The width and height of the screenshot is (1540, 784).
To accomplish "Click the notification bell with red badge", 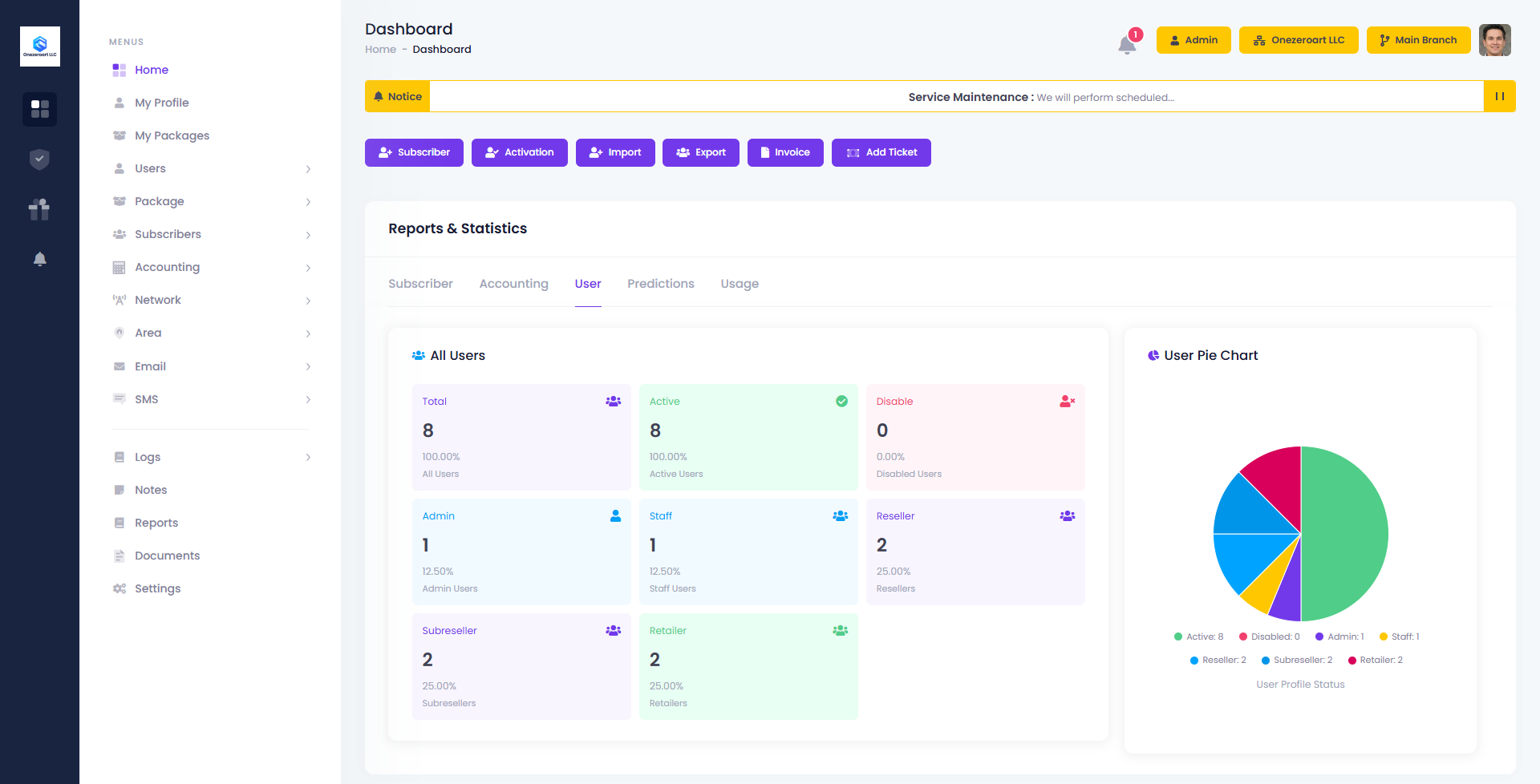I will [x=1127, y=43].
